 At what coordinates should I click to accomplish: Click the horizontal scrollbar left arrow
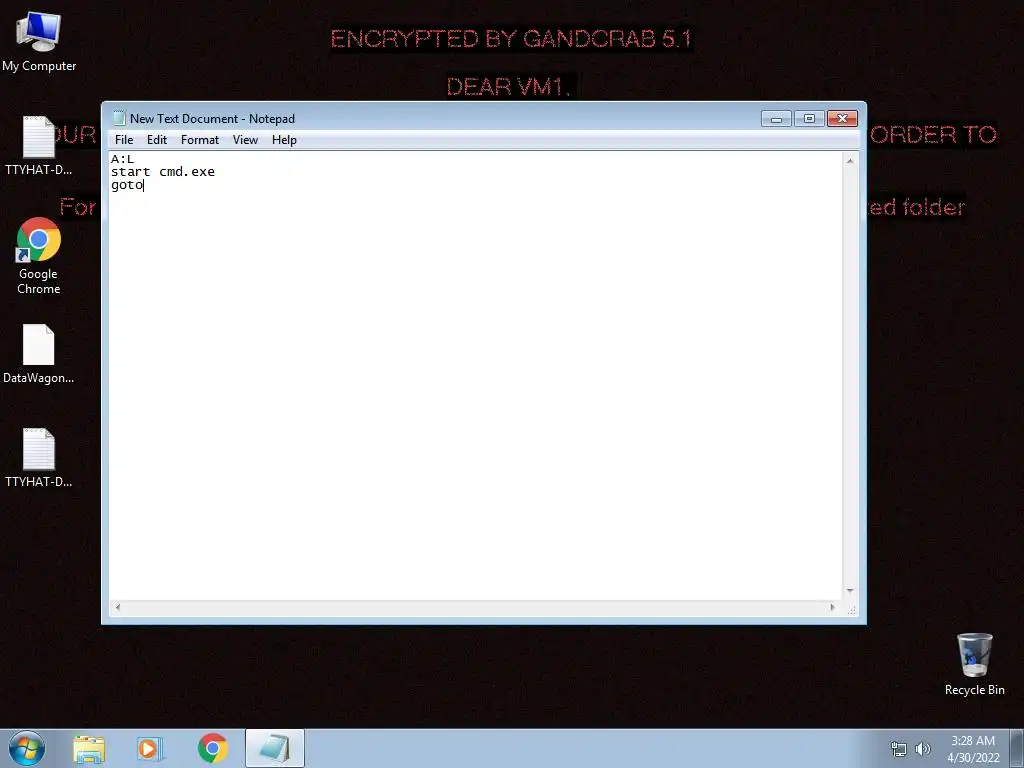point(118,607)
